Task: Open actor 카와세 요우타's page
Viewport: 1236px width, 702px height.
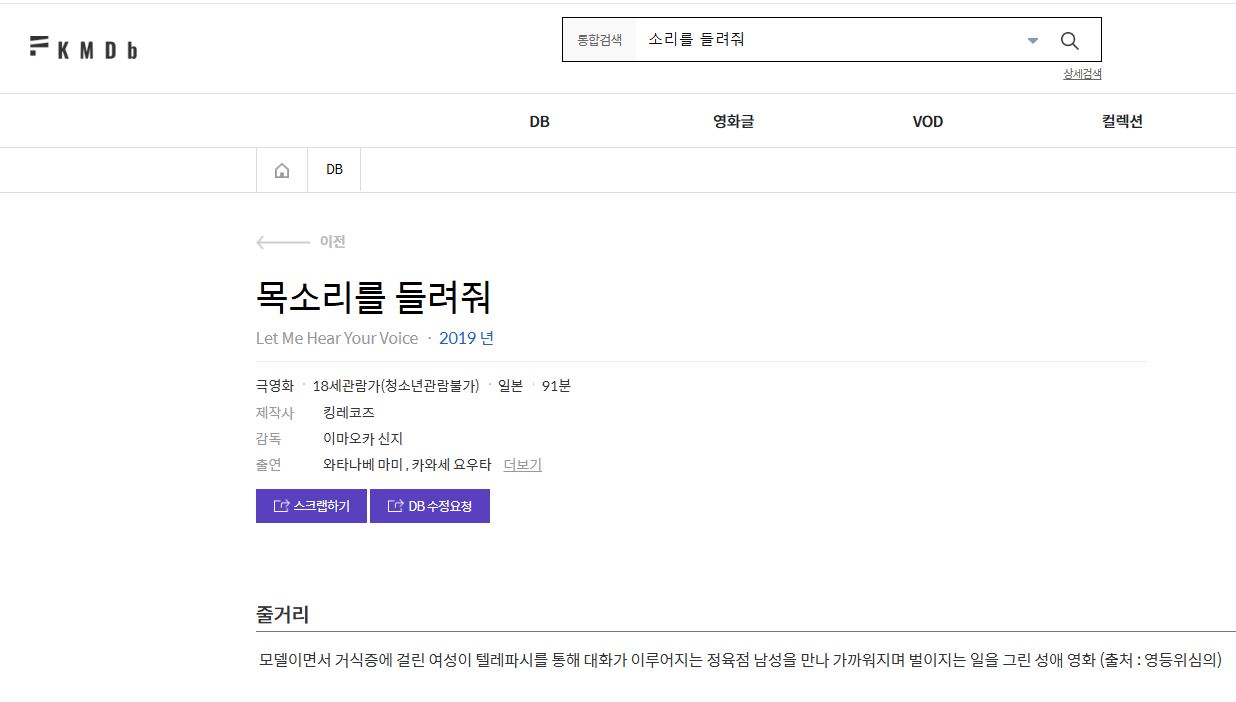Action: click(x=451, y=465)
